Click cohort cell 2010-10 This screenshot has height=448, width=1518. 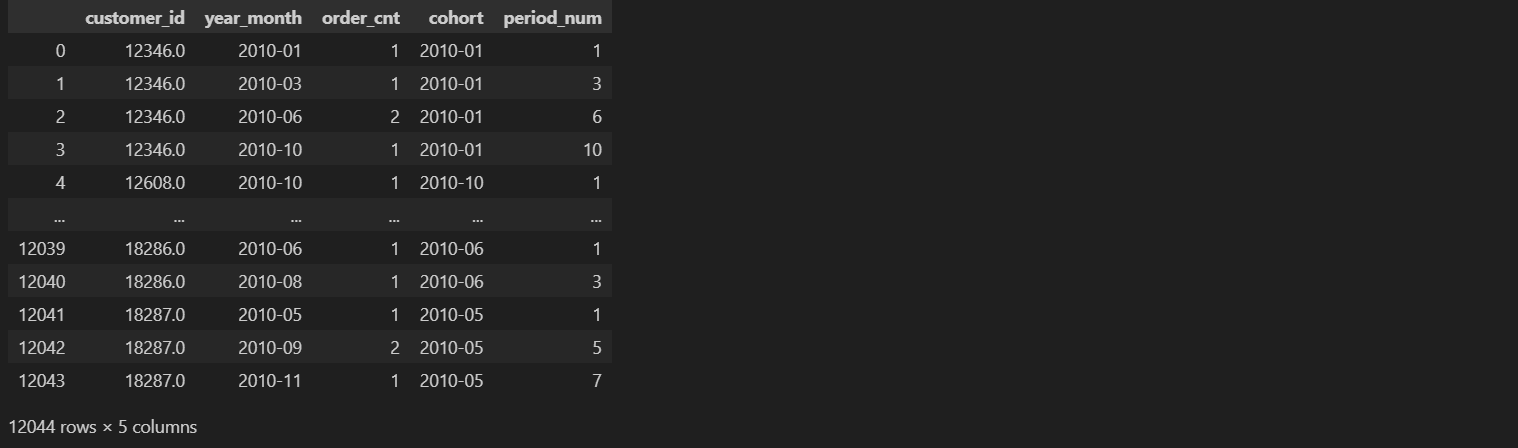(451, 183)
